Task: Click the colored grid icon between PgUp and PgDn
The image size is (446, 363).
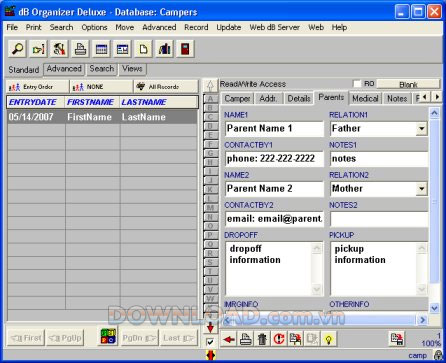Action: pos(108,336)
